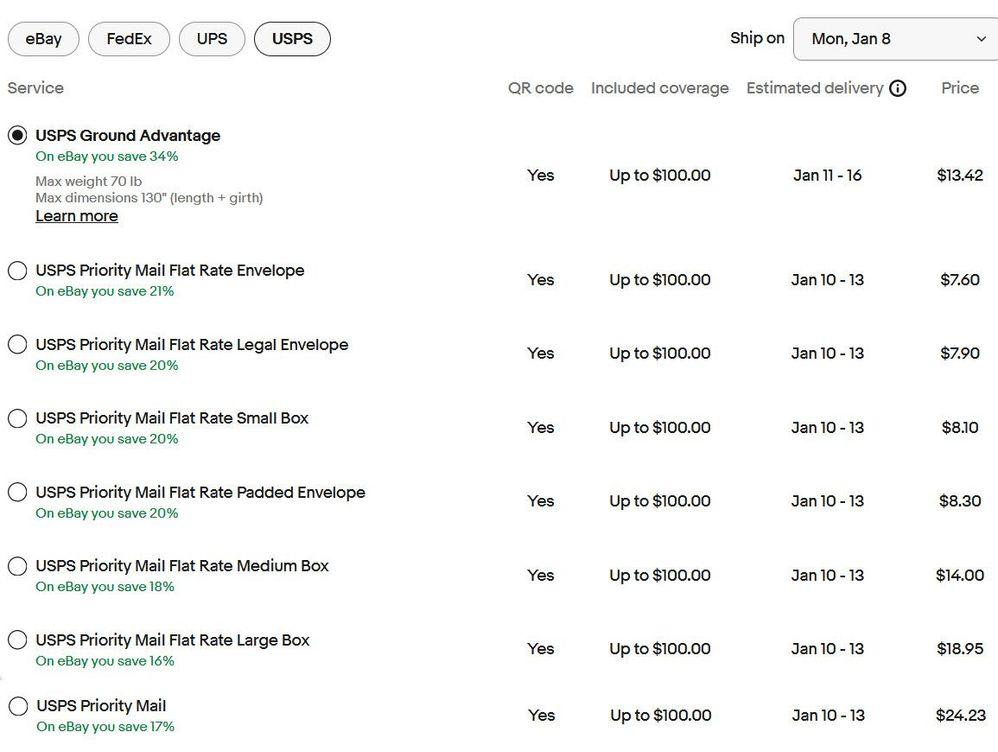Click the USPS Ground Advantage service name
Image resolution: width=998 pixels, height=752 pixels.
pyautogui.click(x=128, y=136)
